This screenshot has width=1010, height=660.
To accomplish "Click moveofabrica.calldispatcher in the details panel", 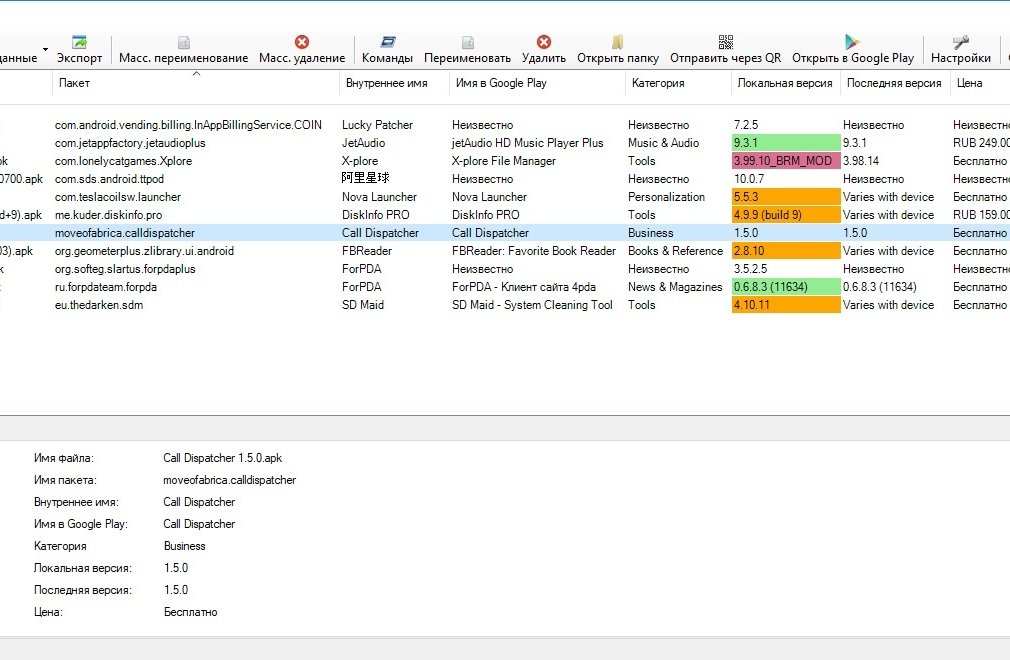I will (x=229, y=480).
